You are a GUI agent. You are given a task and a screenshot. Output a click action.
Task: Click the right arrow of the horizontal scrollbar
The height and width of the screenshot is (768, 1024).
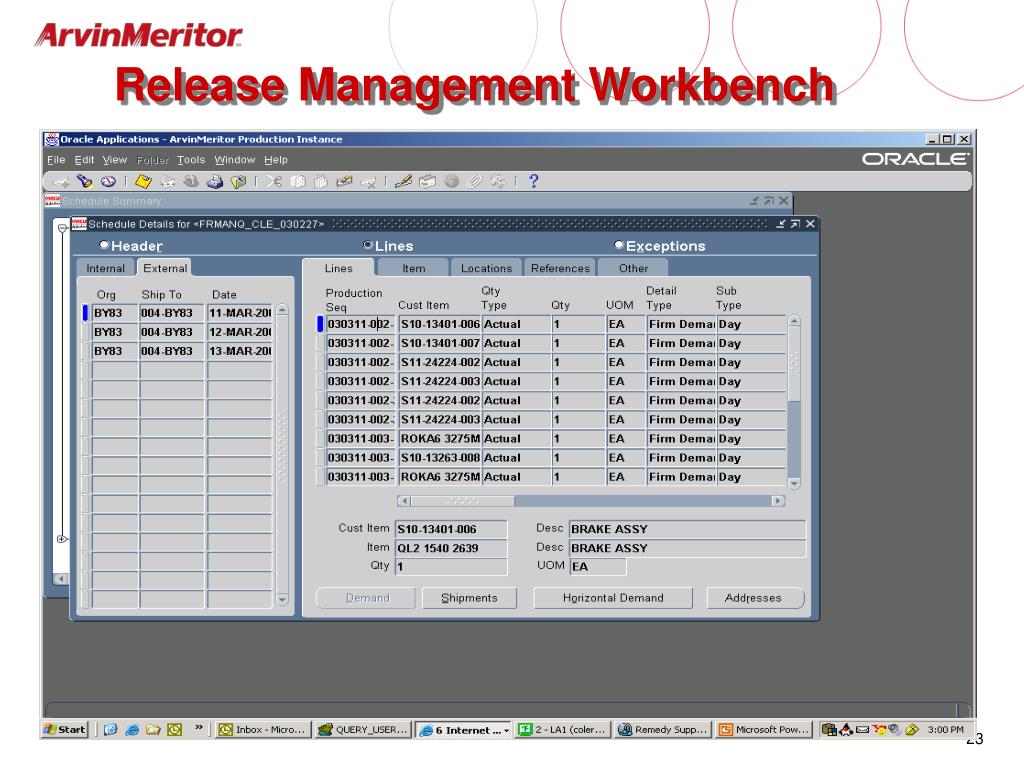(778, 501)
